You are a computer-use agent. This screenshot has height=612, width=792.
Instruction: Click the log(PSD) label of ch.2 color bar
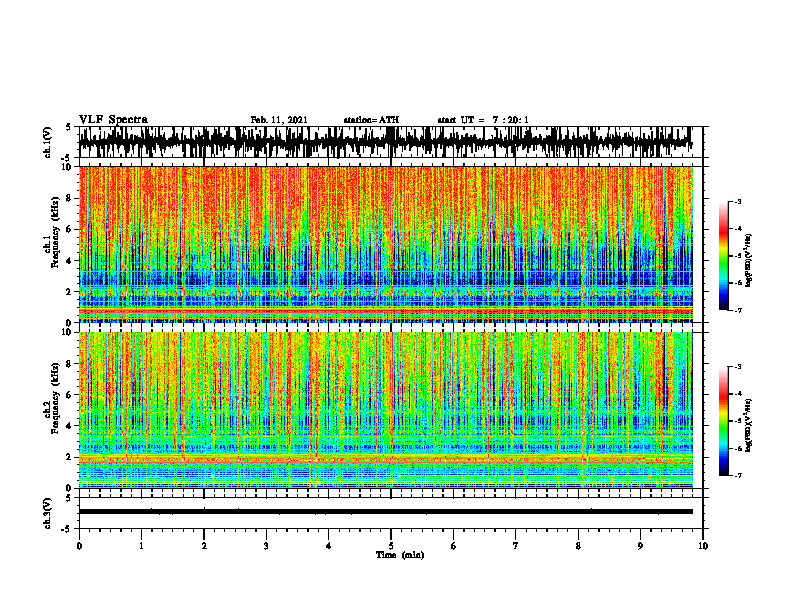[x=749, y=425]
